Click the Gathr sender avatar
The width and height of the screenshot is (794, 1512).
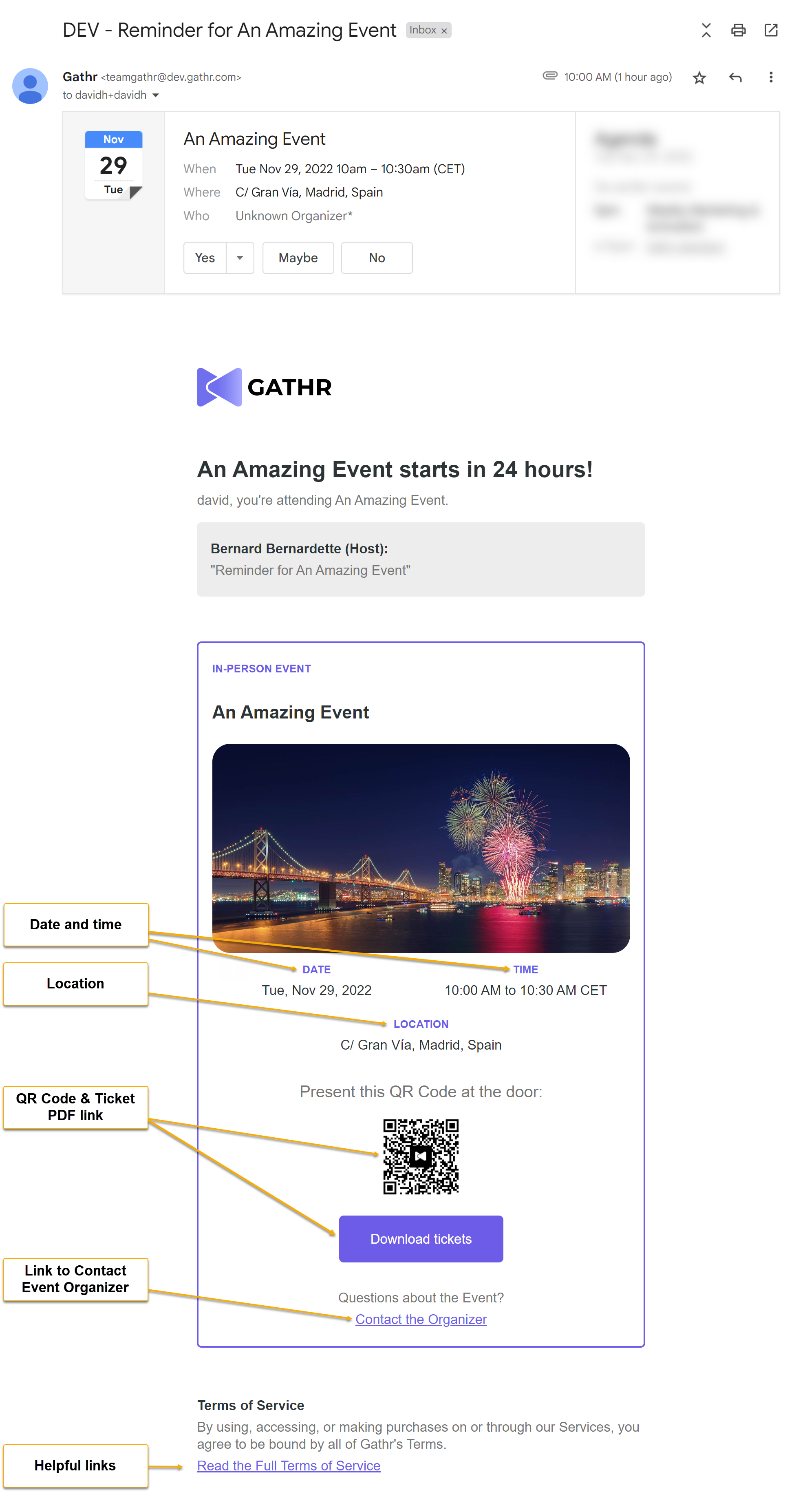pyautogui.click(x=30, y=86)
